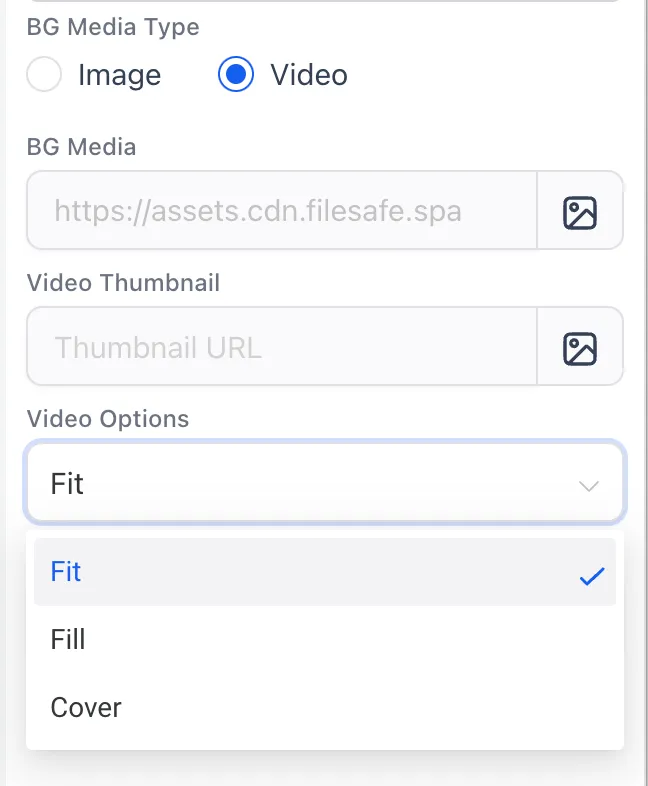Click the partially visible field above BG Media Type
This screenshot has width=648, height=786.
click(x=325, y=1)
